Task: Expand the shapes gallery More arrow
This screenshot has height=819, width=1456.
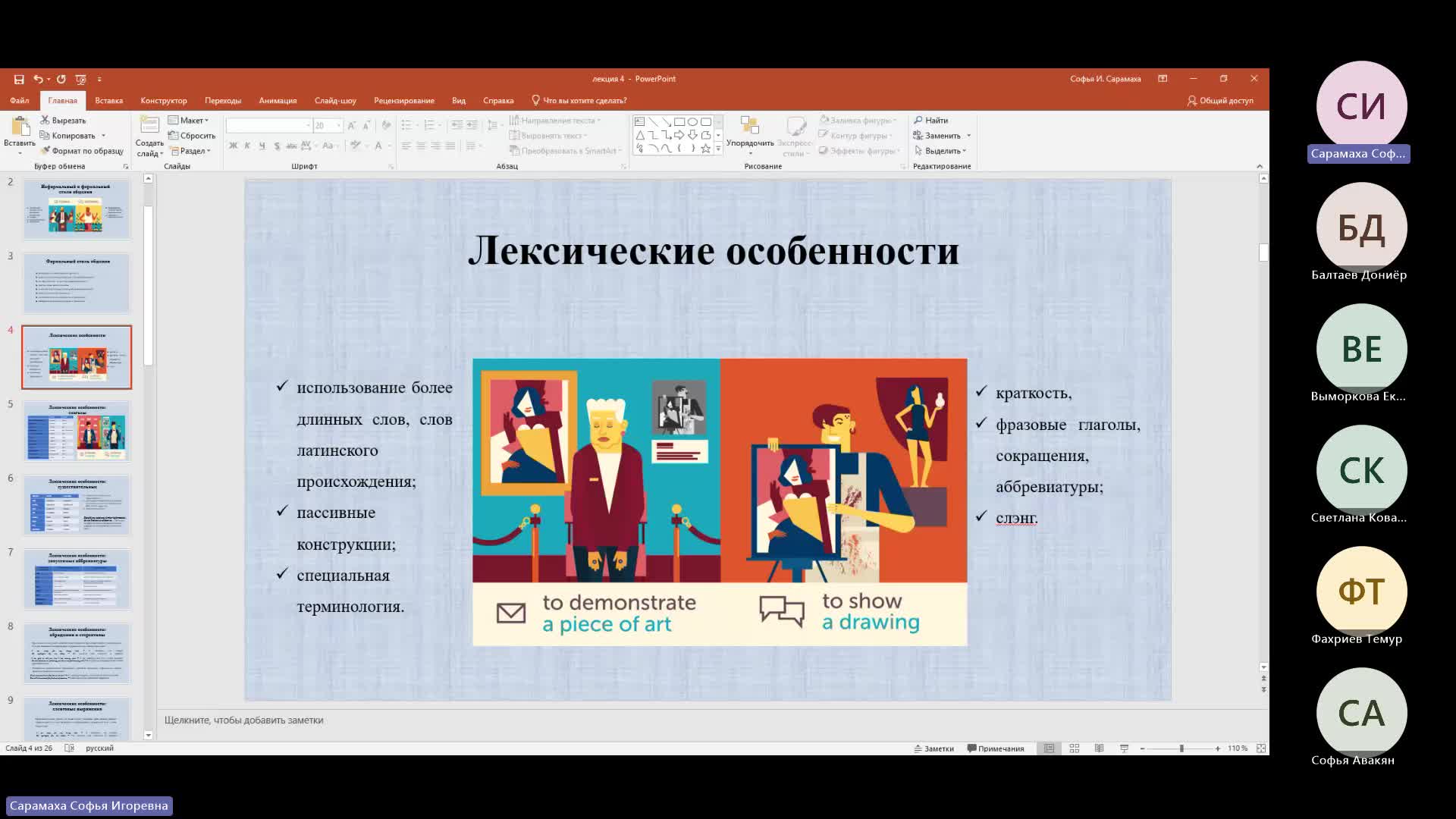Action: point(718,149)
